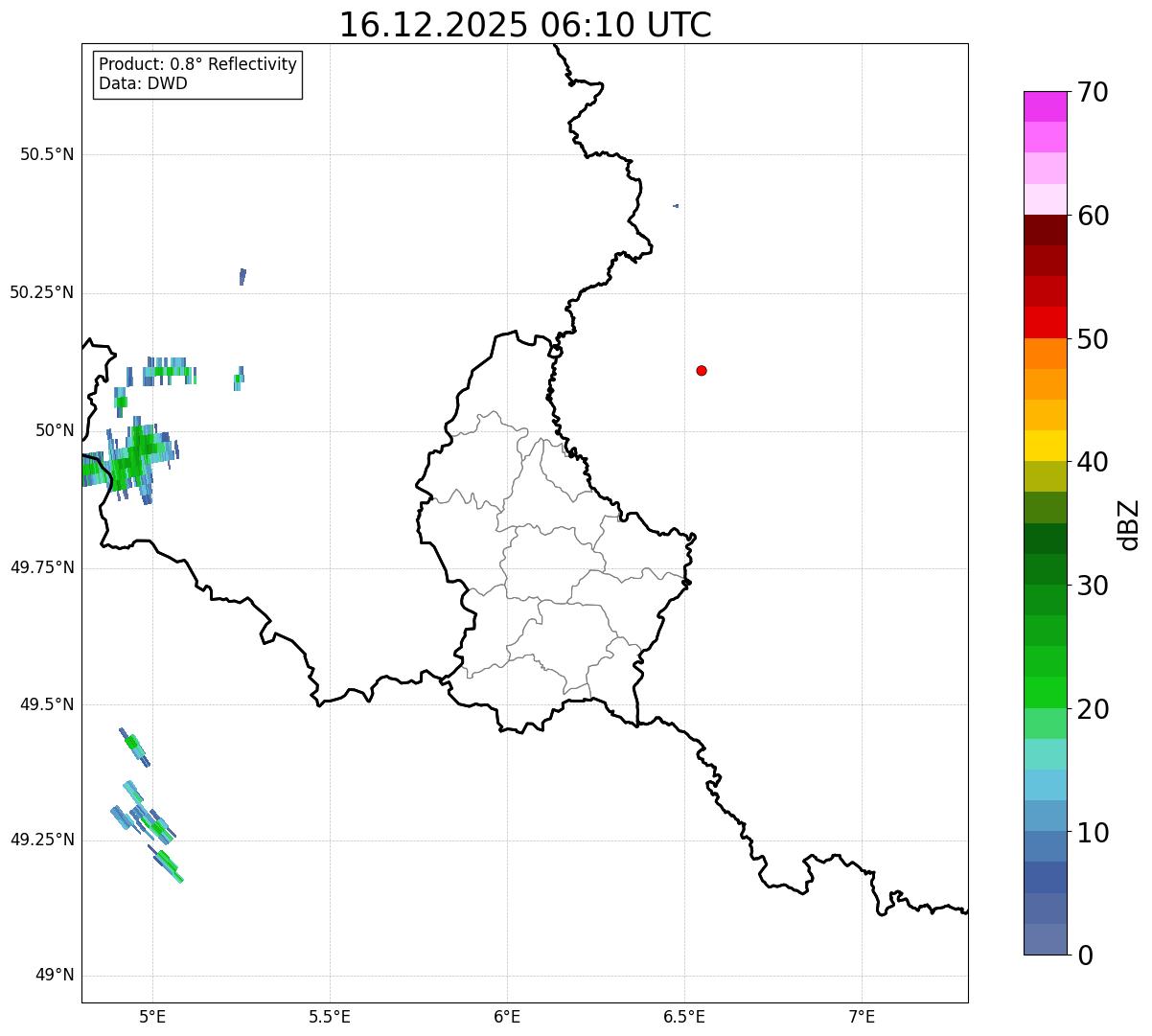Click the radar echo streak just below 49.5°N
The width and height of the screenshot is (1152, 1036).
click(x=134, y=747)
